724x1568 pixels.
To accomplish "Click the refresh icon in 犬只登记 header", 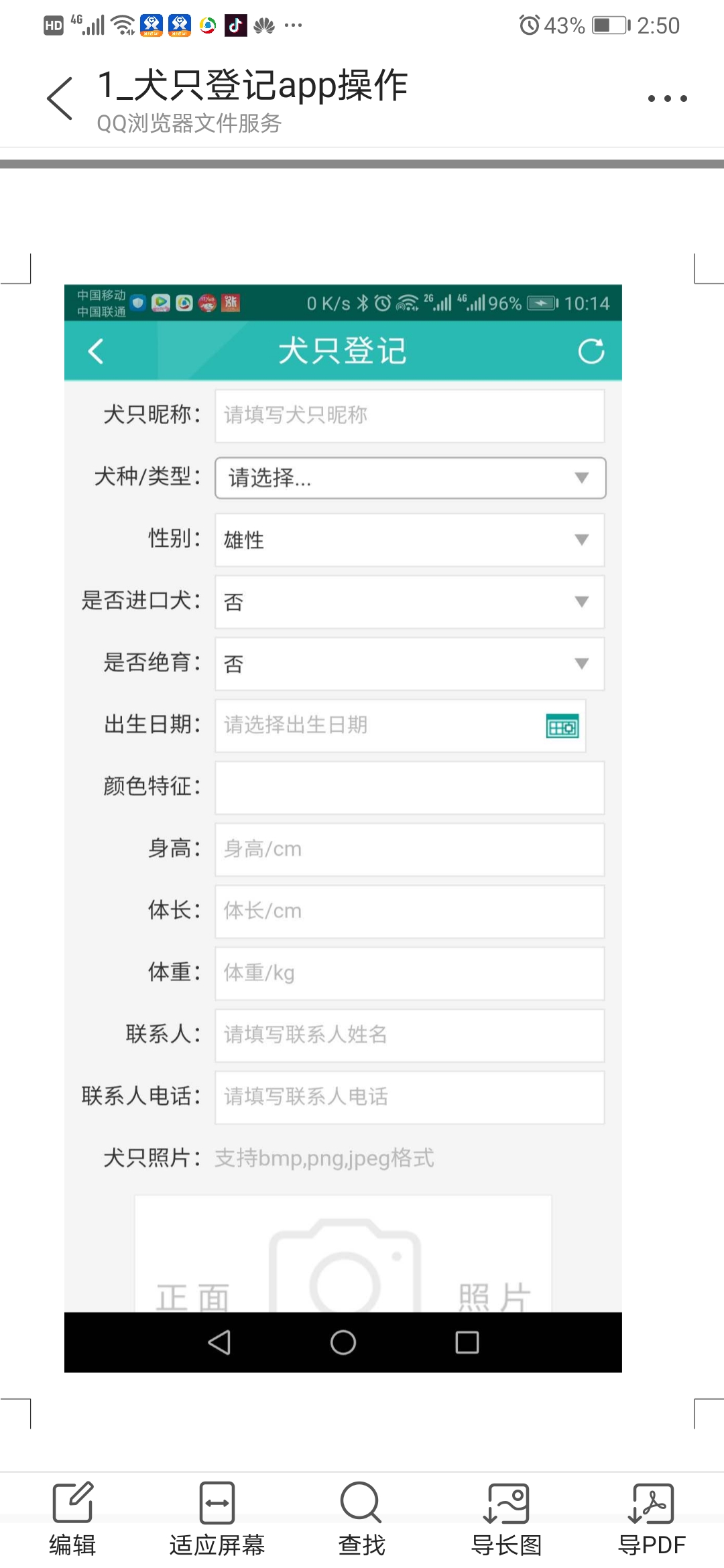I will (x=591, y=350).
